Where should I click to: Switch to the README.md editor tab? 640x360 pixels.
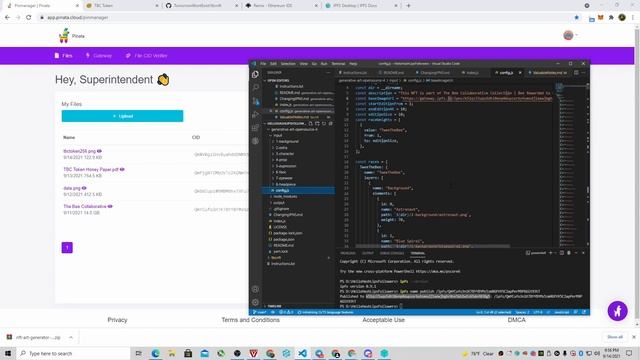(393, 73)
